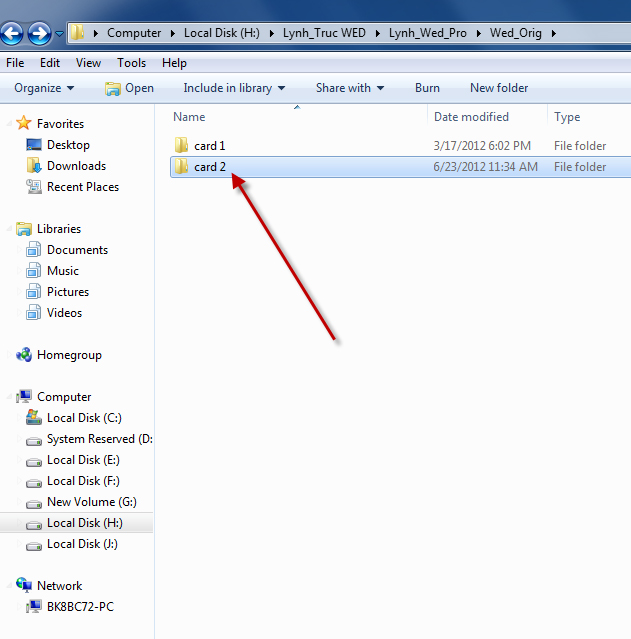
Task: Click Local Disk (J:) drive icon
Action: coord(34,546)
